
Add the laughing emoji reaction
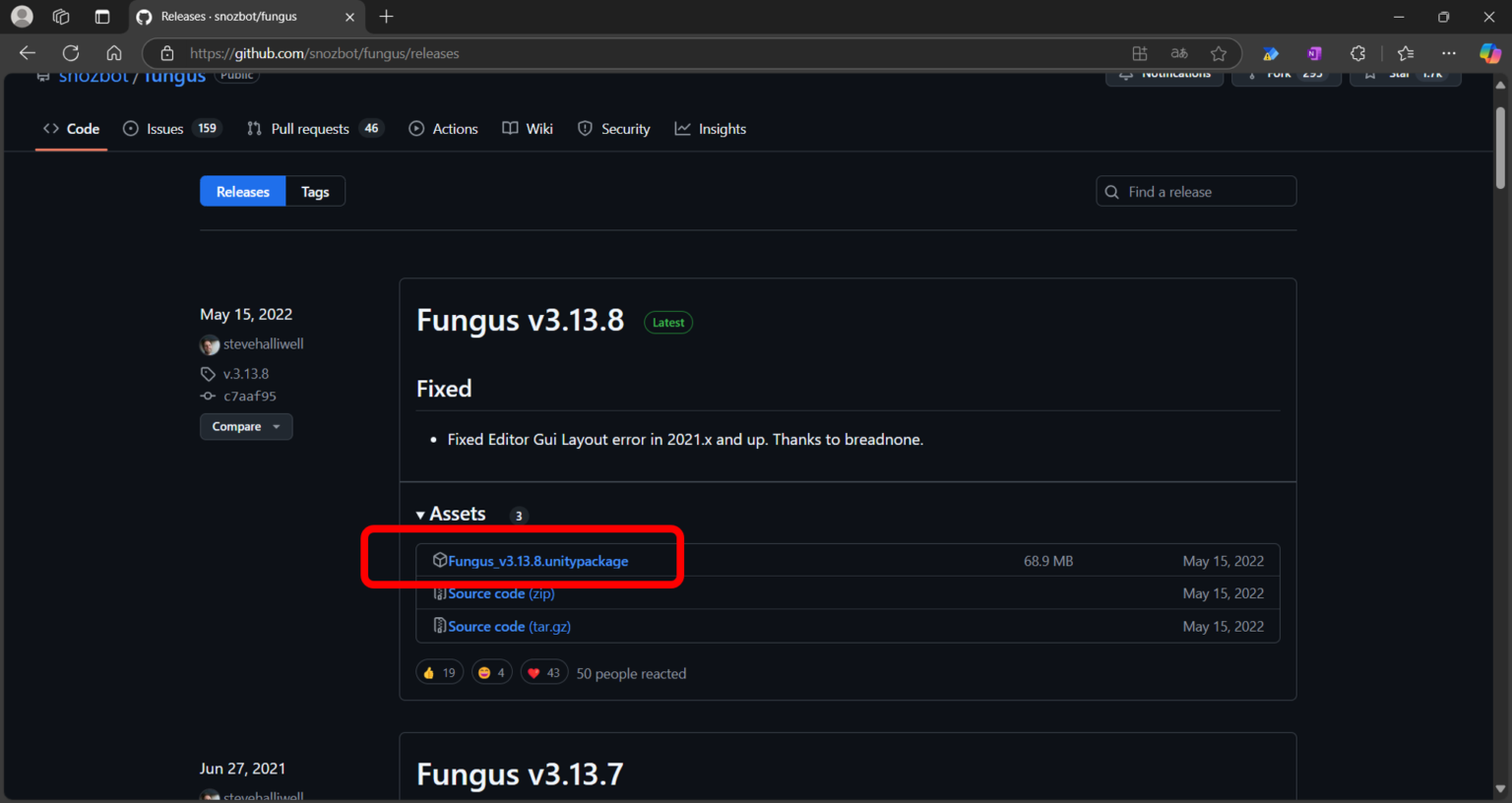pyautogui.click(x=491, y=671)
